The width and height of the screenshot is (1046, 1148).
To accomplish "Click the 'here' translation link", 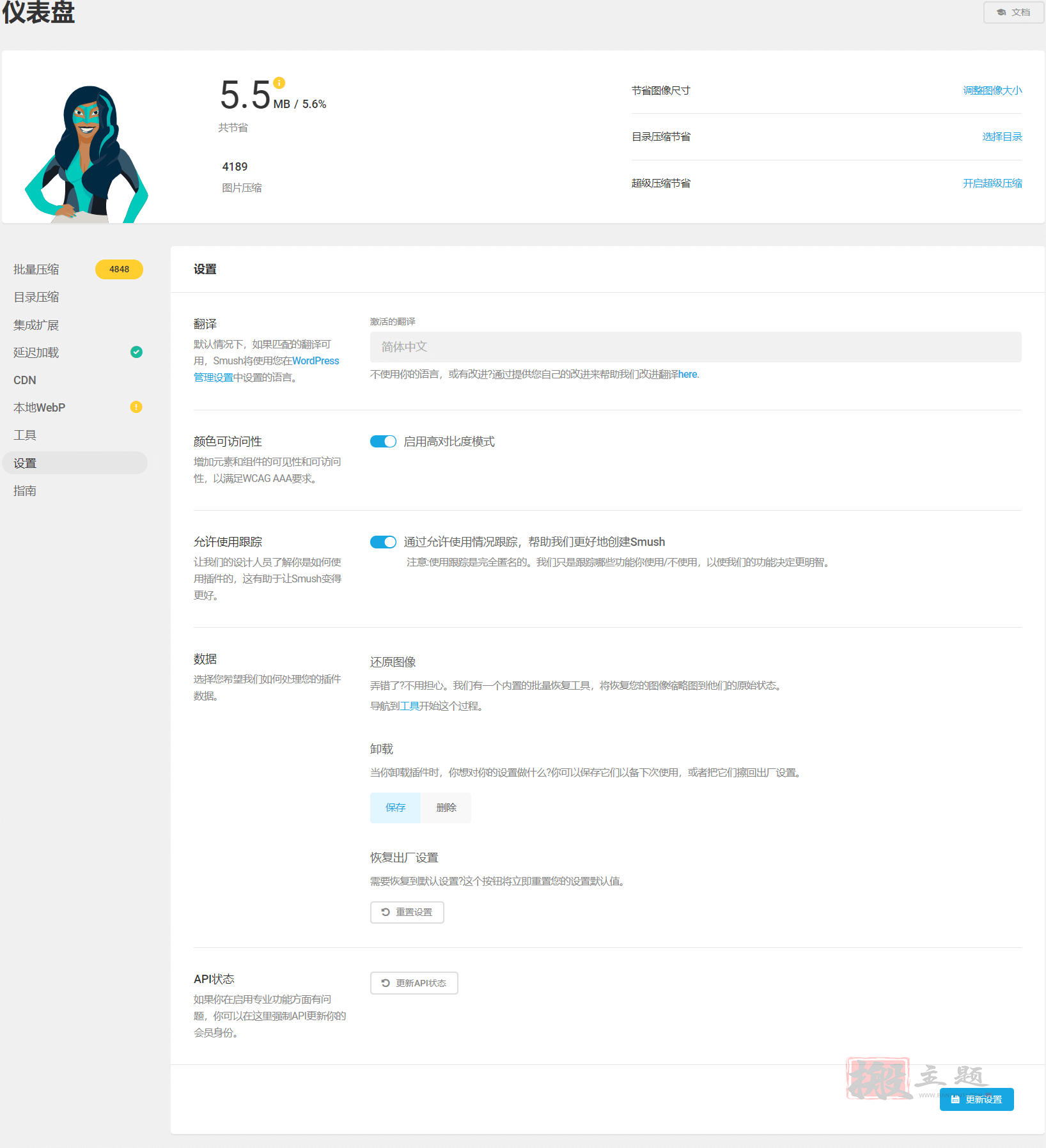I will (x=688, y=375).
